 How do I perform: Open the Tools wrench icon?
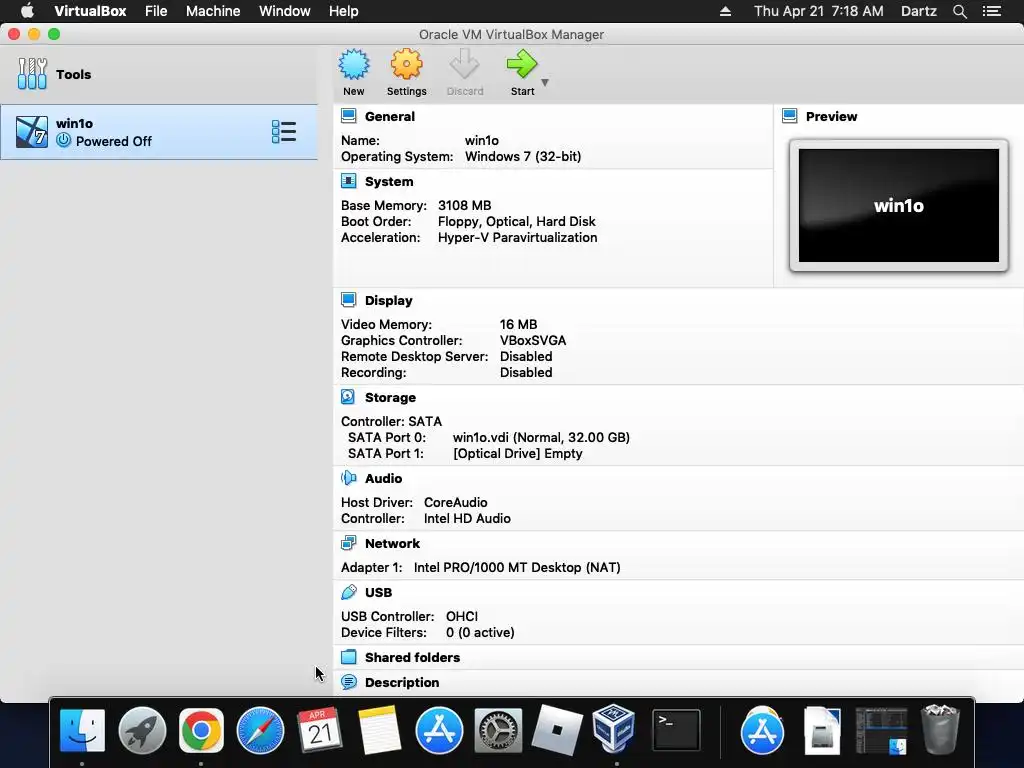pos(32,74)
